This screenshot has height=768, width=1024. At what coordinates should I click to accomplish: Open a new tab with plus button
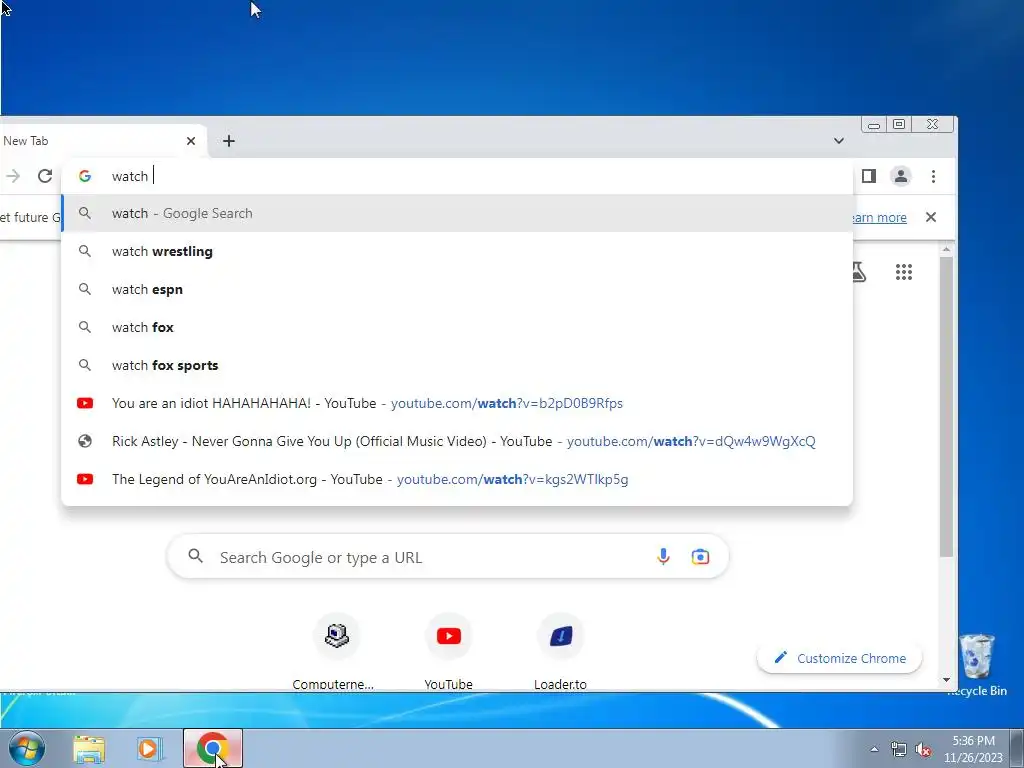pyautogui.click(x=229, y=141)
